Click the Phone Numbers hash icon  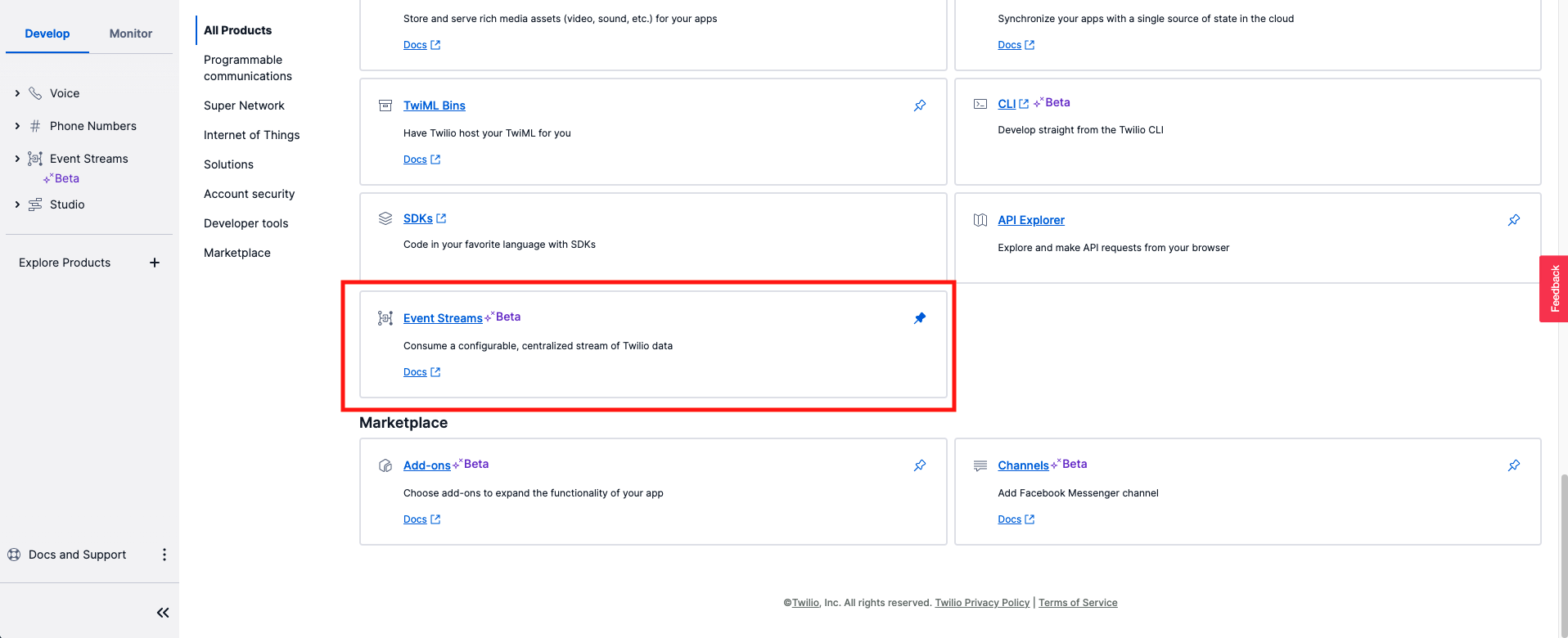[35, 126]
